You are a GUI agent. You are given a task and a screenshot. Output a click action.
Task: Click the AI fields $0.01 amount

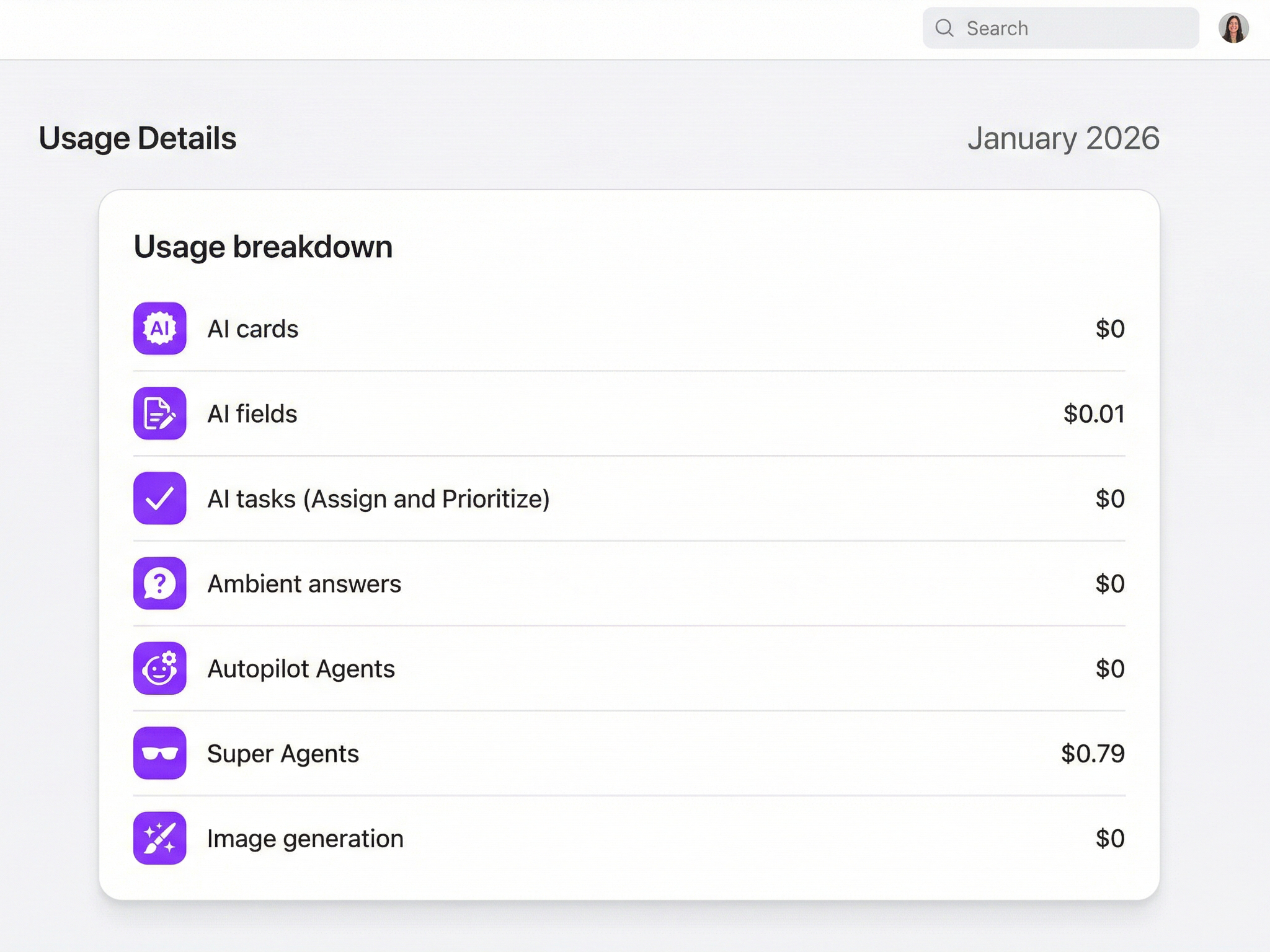click(1093, 414)
